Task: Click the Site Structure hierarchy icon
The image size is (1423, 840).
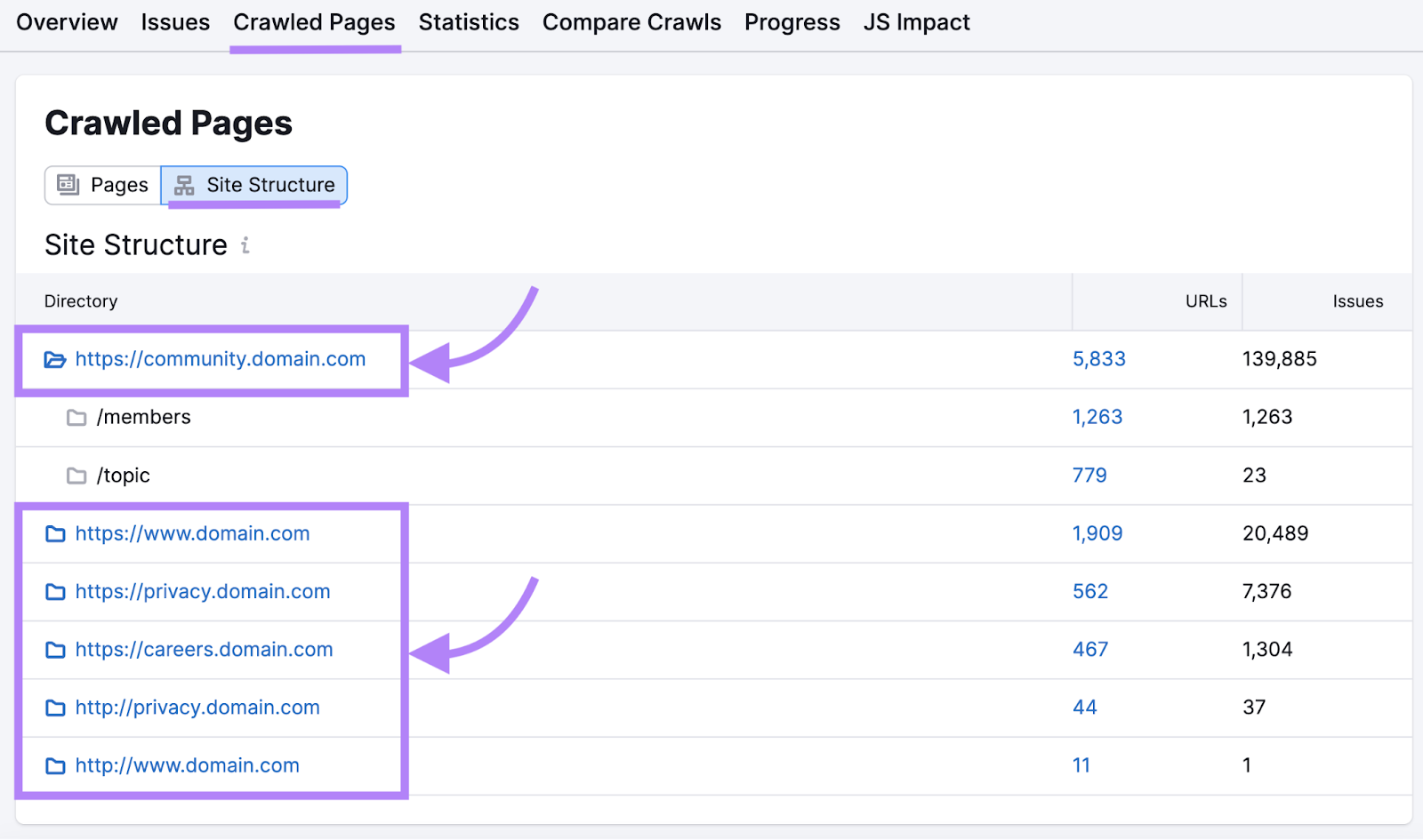Action: point(184,185)
